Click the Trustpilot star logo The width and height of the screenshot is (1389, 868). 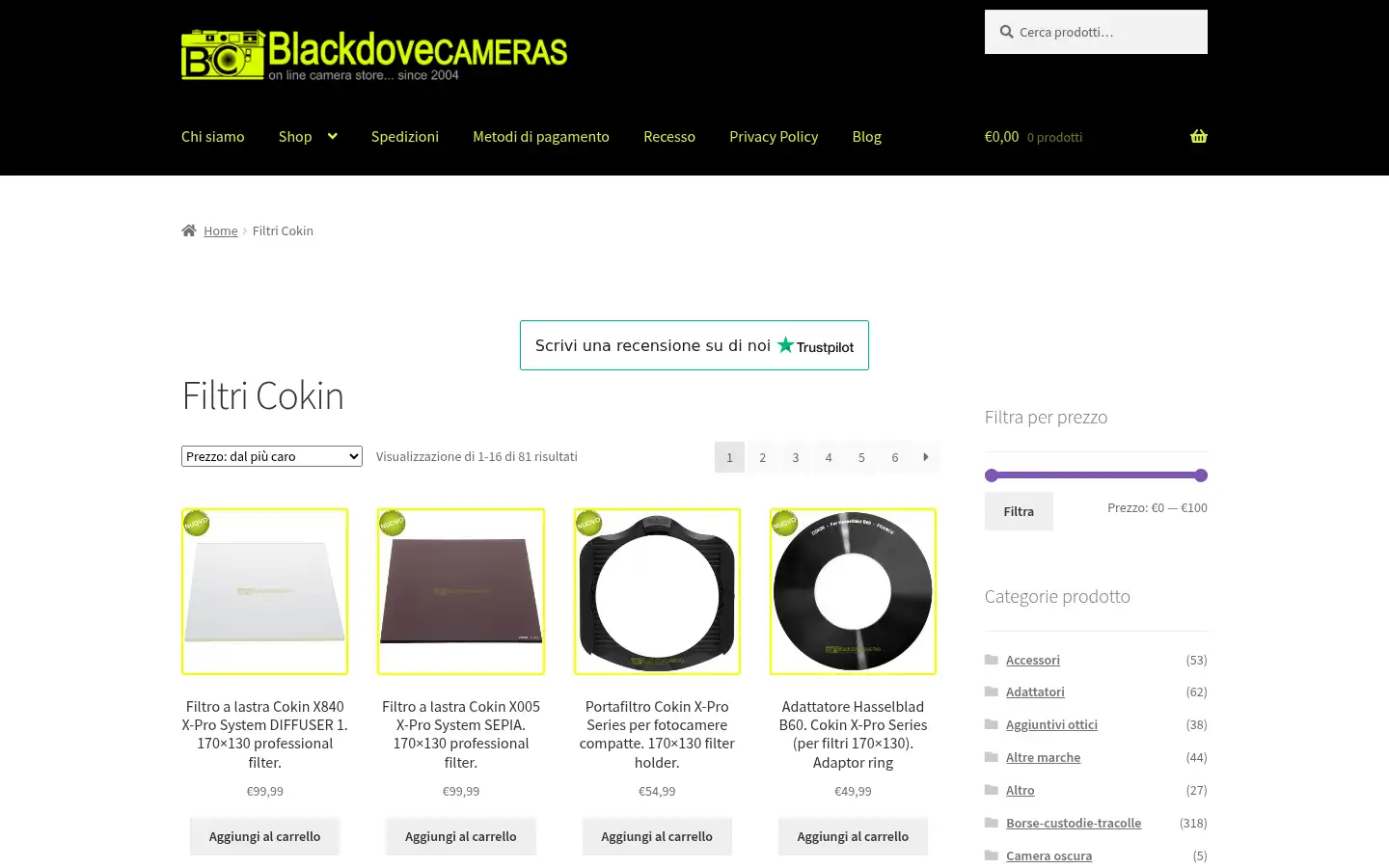click(x=786, y=344)
